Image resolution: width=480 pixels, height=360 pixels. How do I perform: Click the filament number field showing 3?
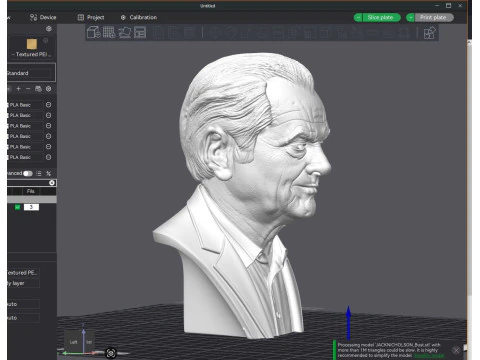tap(31, 207)
